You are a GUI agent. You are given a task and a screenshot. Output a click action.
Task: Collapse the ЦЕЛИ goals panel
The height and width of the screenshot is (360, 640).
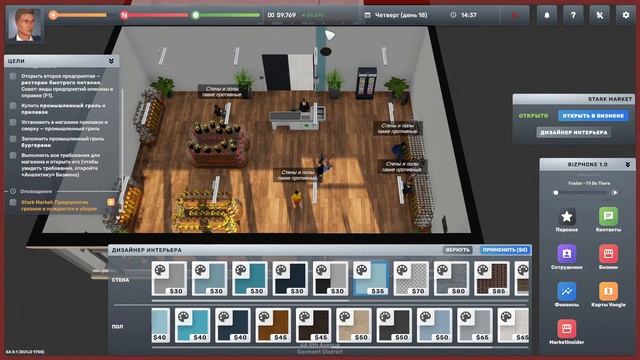tap(111, 61)
